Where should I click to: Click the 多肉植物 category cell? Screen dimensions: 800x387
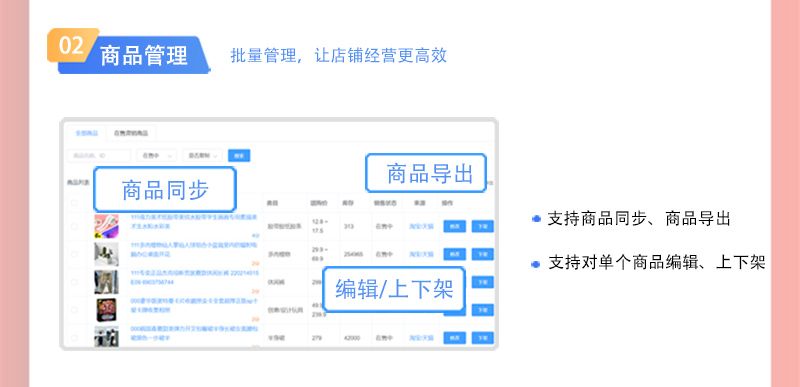pos(278,254)
